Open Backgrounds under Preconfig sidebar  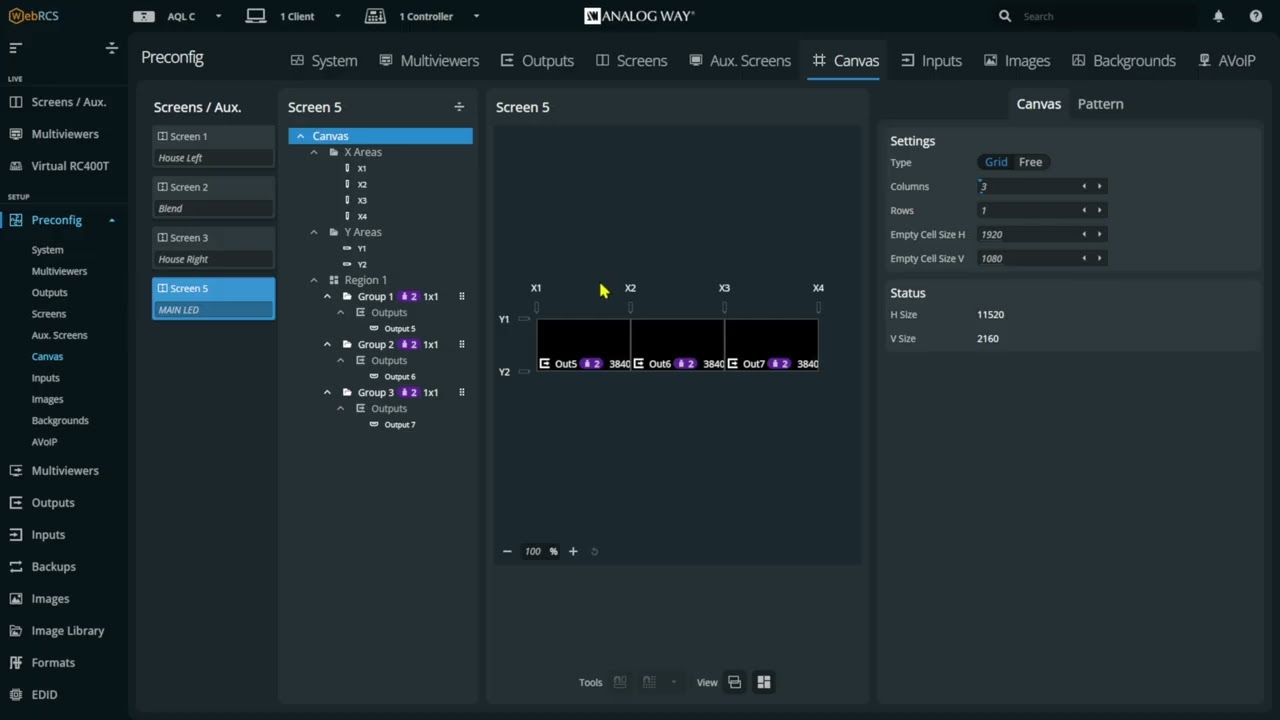(x=60, y=421)
